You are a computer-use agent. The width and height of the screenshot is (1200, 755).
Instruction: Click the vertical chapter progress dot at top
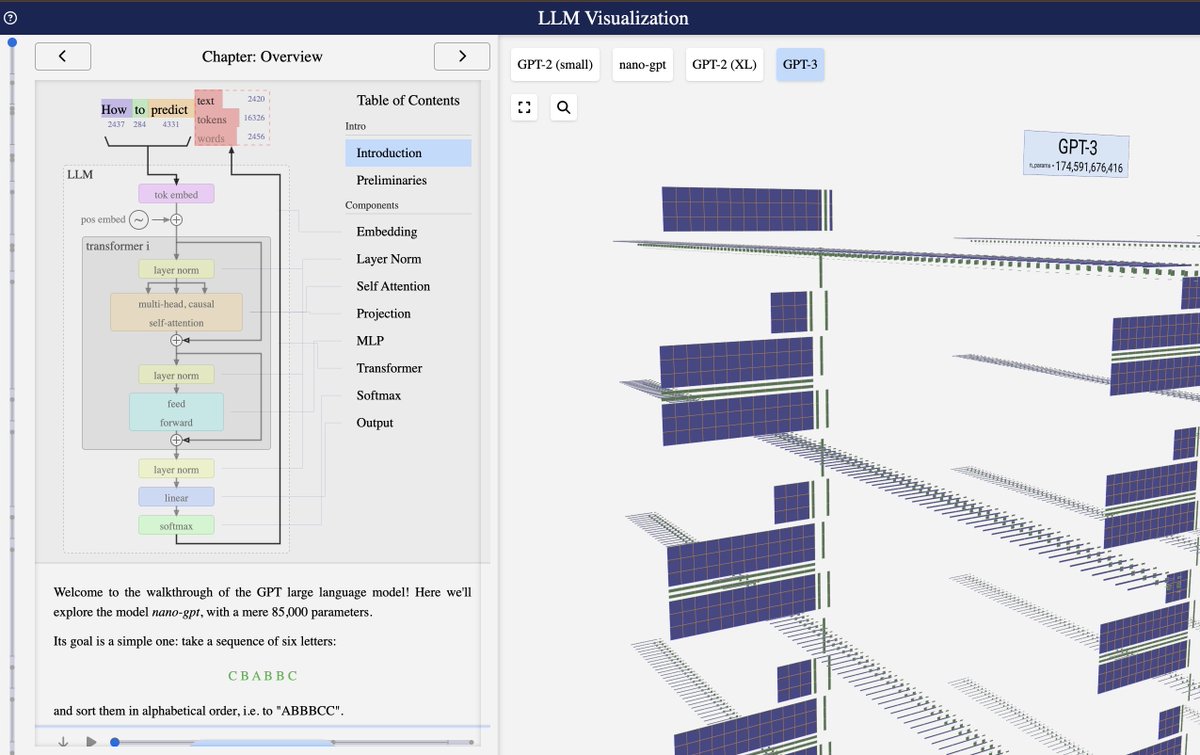[x=12, y=43]
